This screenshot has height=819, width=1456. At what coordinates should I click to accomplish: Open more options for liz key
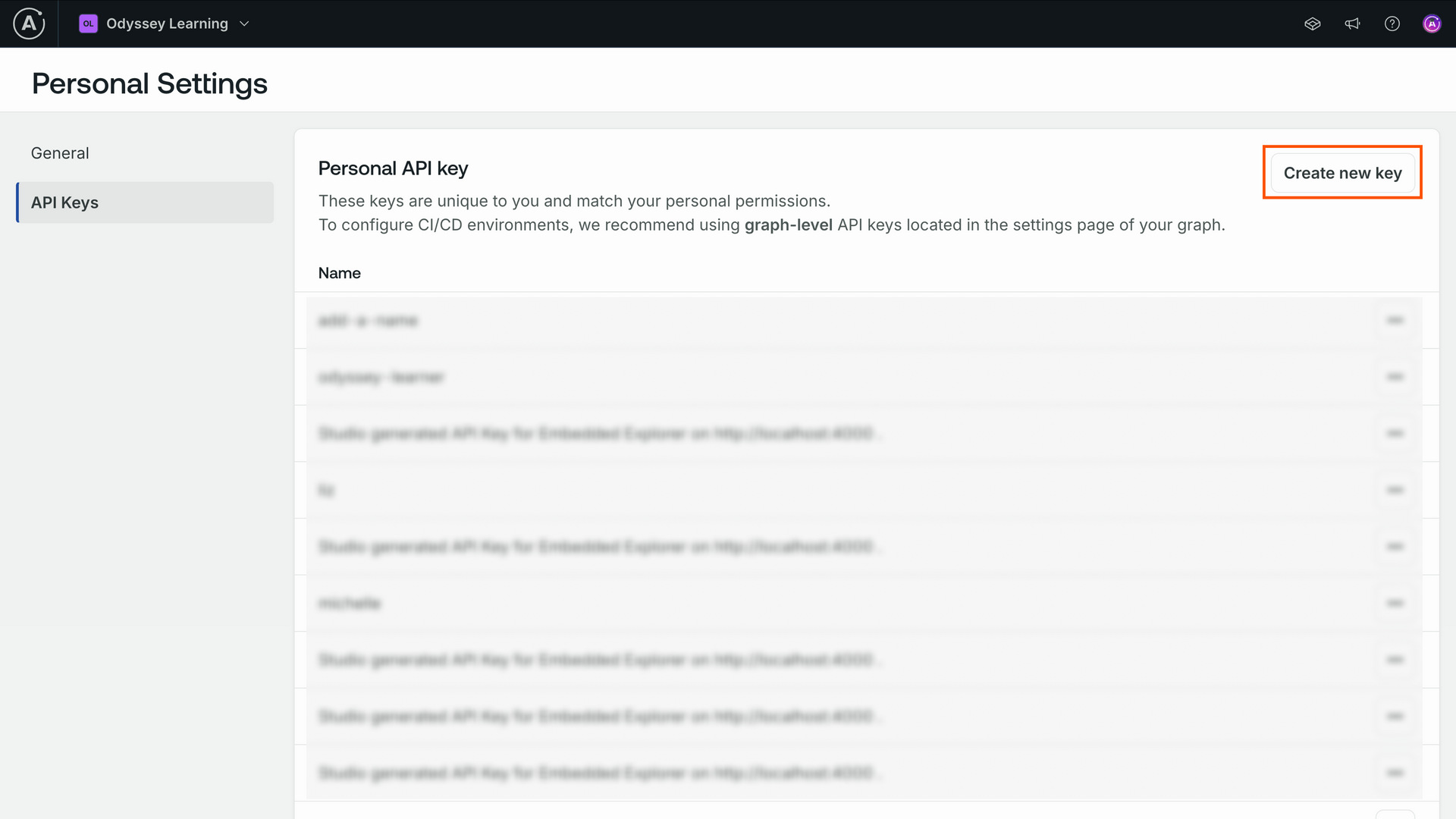pyautogui.click(x=1395, y=490)
